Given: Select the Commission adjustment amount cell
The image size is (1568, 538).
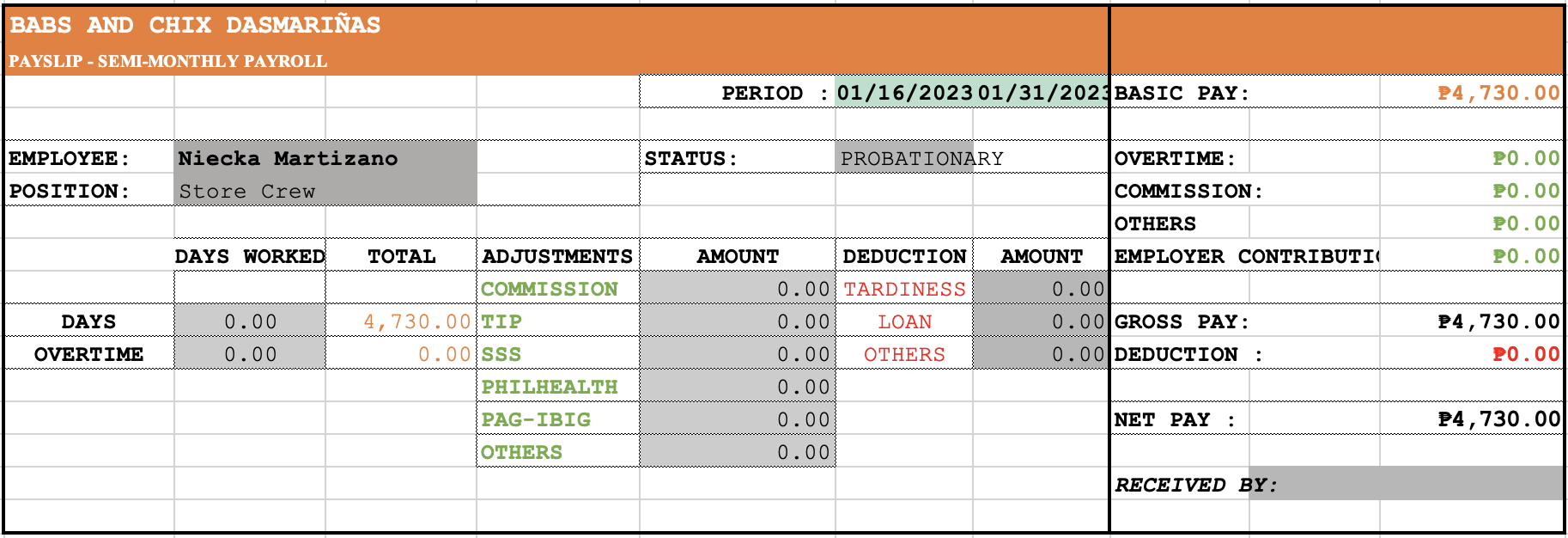Looking at the screenshot, I should (x=737, y=289).
